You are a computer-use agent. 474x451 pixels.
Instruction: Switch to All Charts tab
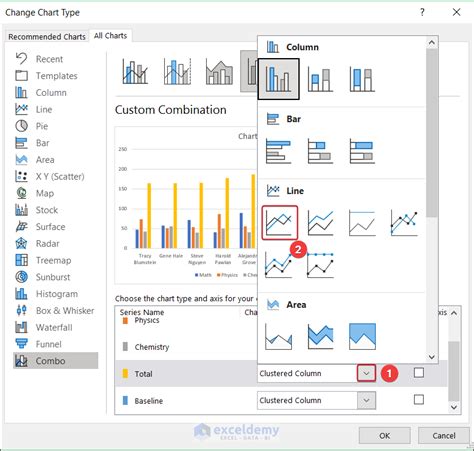(x=110, y=36)
